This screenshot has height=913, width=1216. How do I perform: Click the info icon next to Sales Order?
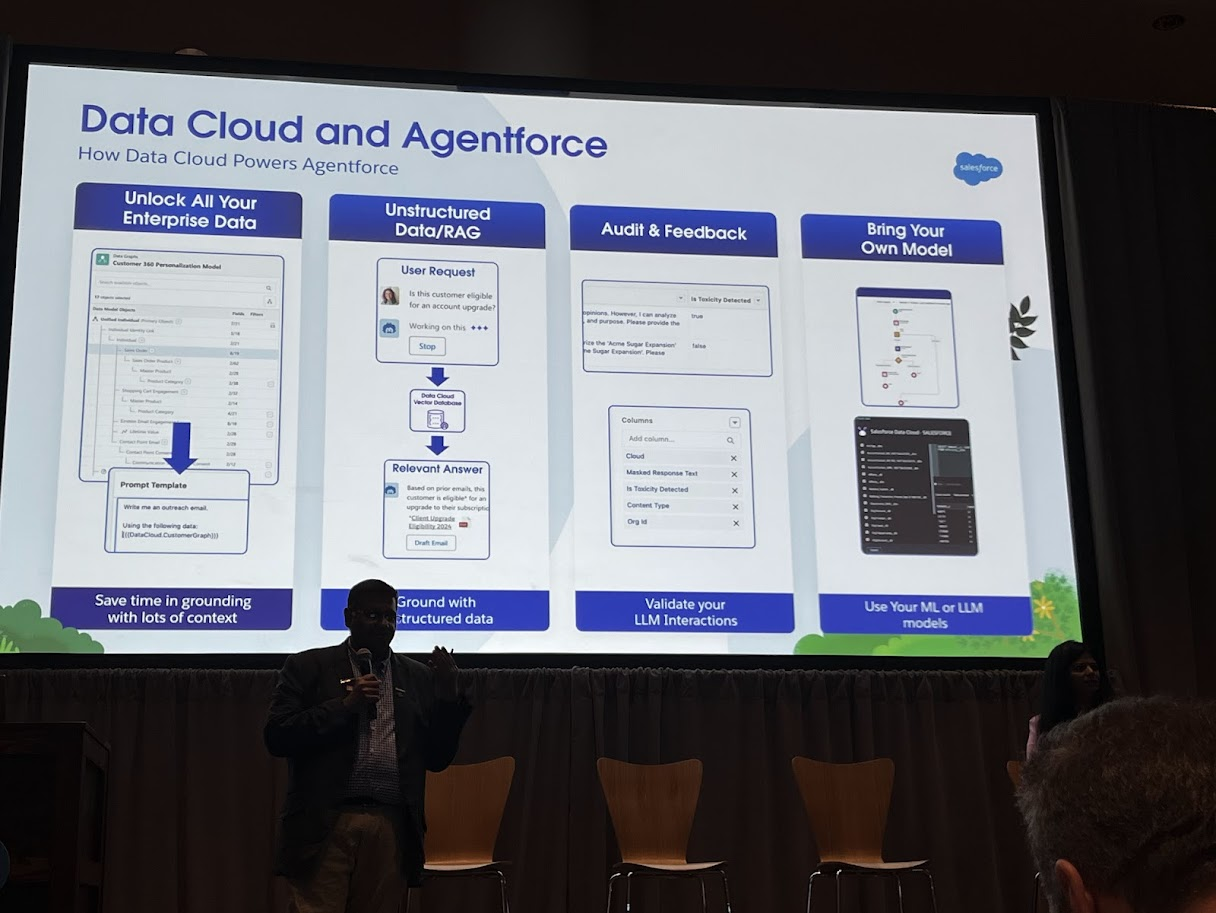pyautogui.click(x=152, y=352)
